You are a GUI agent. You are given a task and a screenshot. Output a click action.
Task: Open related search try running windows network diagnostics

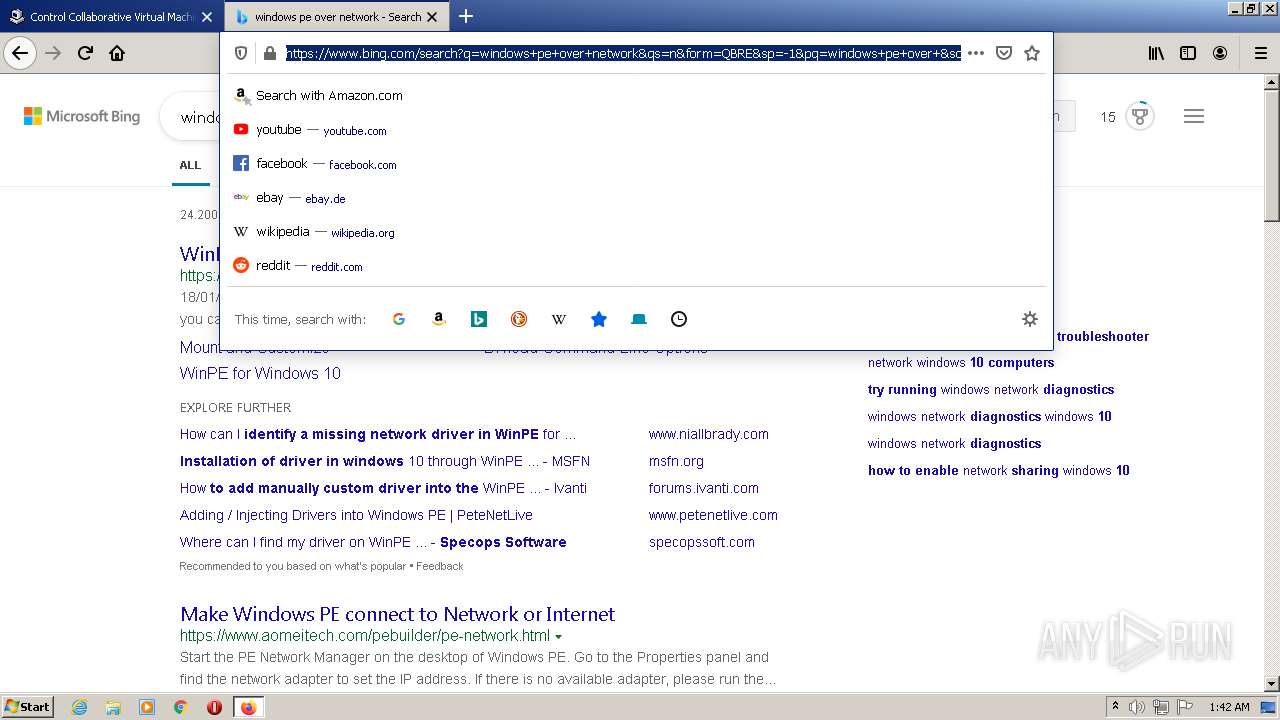pos(991,389)
